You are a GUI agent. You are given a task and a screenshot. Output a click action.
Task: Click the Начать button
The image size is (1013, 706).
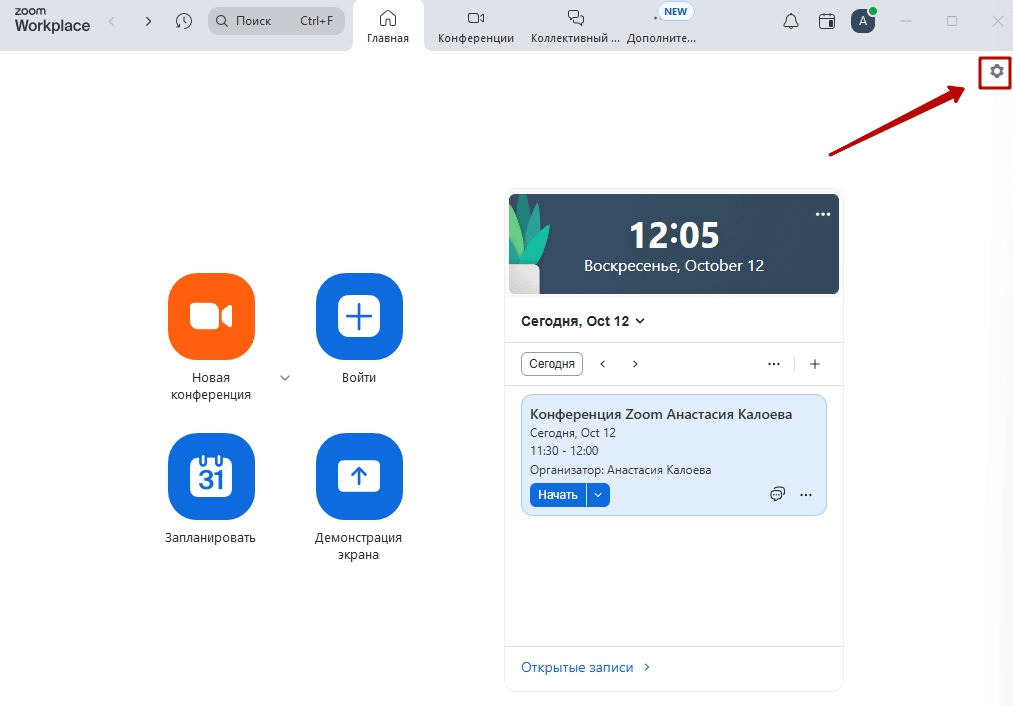tap(558, 495)
